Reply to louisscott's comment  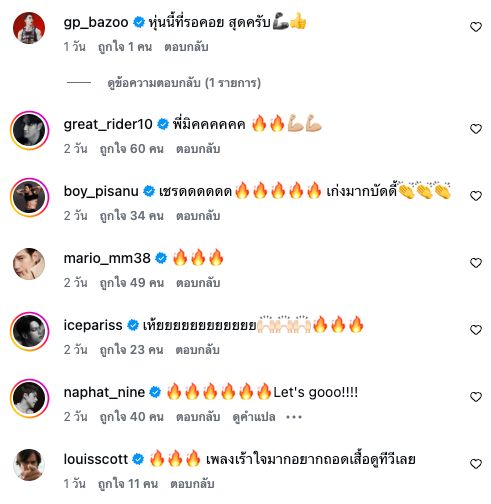coord(192,484)
